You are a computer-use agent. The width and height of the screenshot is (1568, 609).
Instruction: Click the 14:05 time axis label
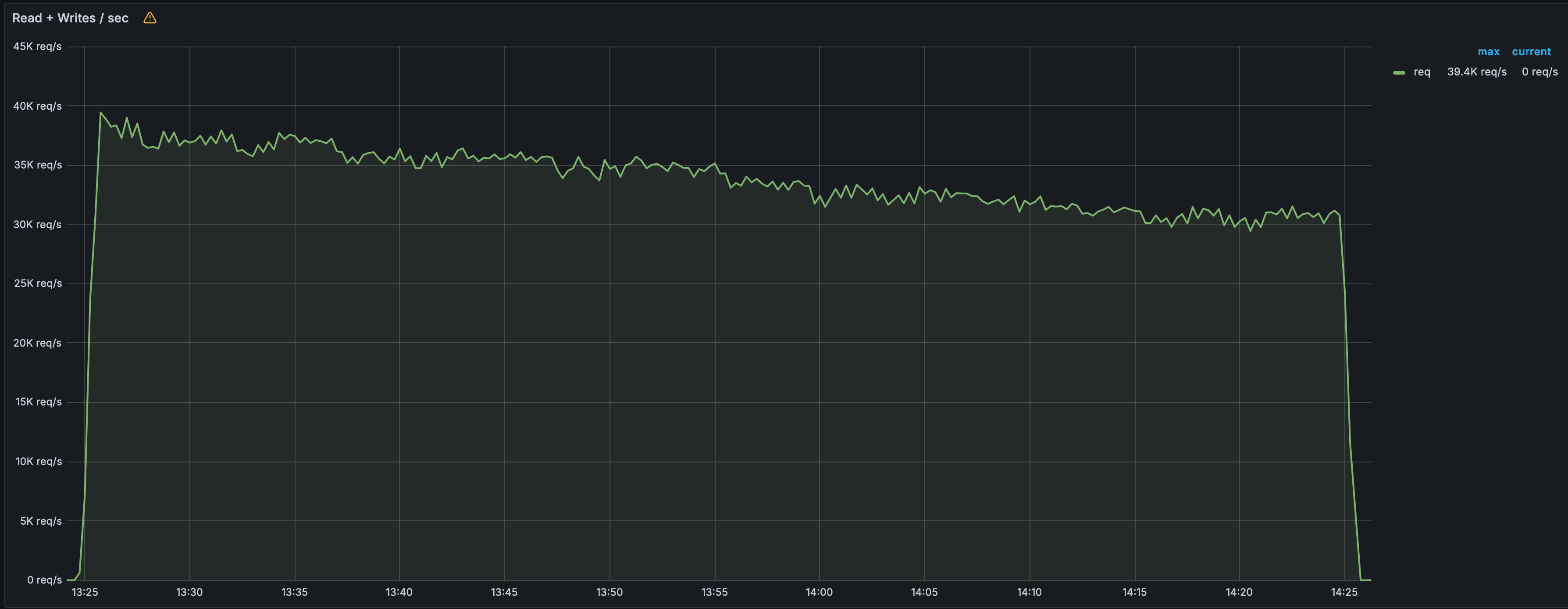(924, 592)
